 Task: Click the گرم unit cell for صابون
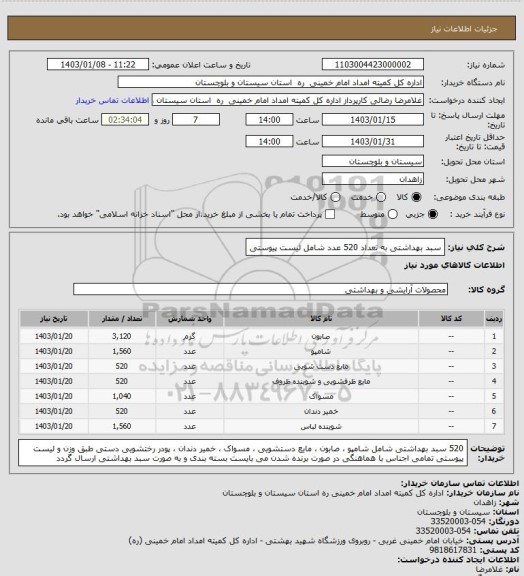(190, 336)
